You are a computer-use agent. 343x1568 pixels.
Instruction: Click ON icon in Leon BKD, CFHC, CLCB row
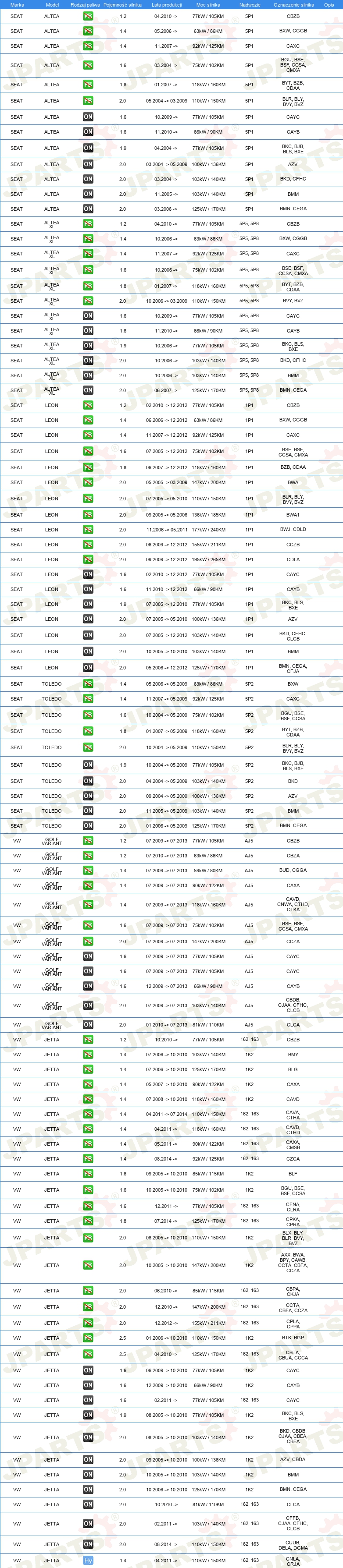88,635
